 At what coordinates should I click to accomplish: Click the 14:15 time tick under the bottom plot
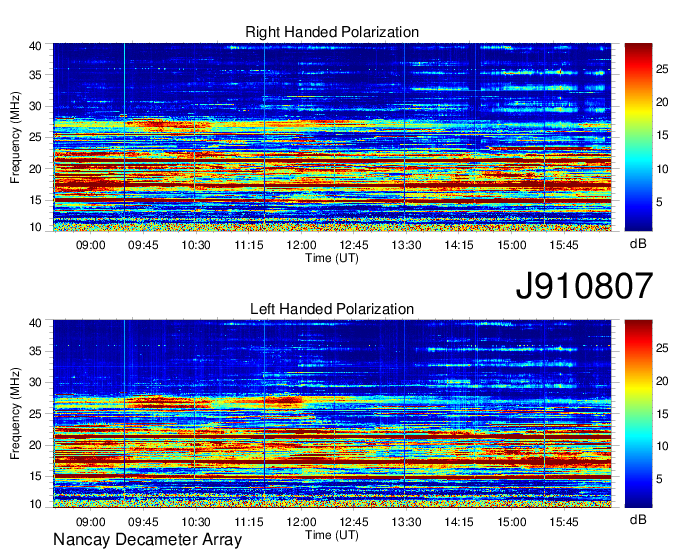pos(459,522)
